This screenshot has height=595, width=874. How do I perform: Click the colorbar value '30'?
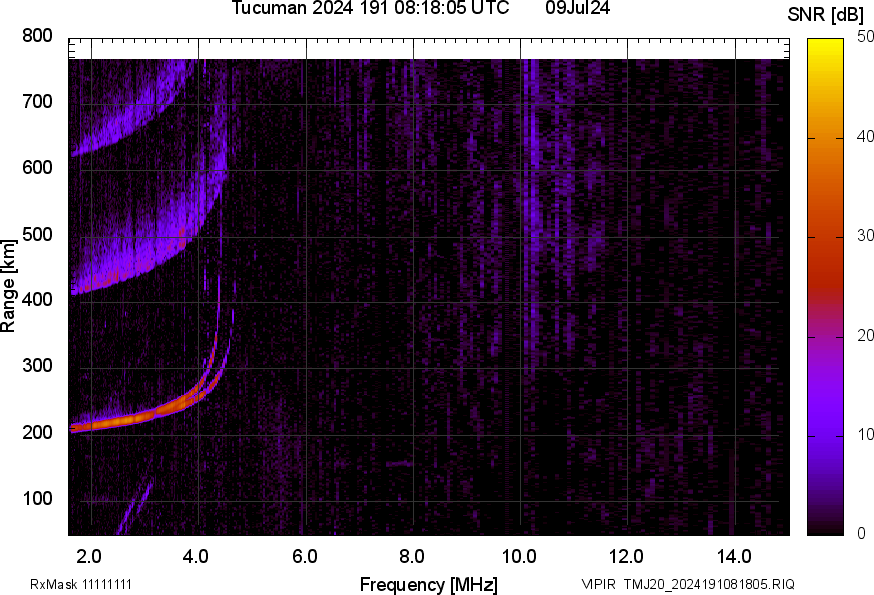(x=865, y=236)
